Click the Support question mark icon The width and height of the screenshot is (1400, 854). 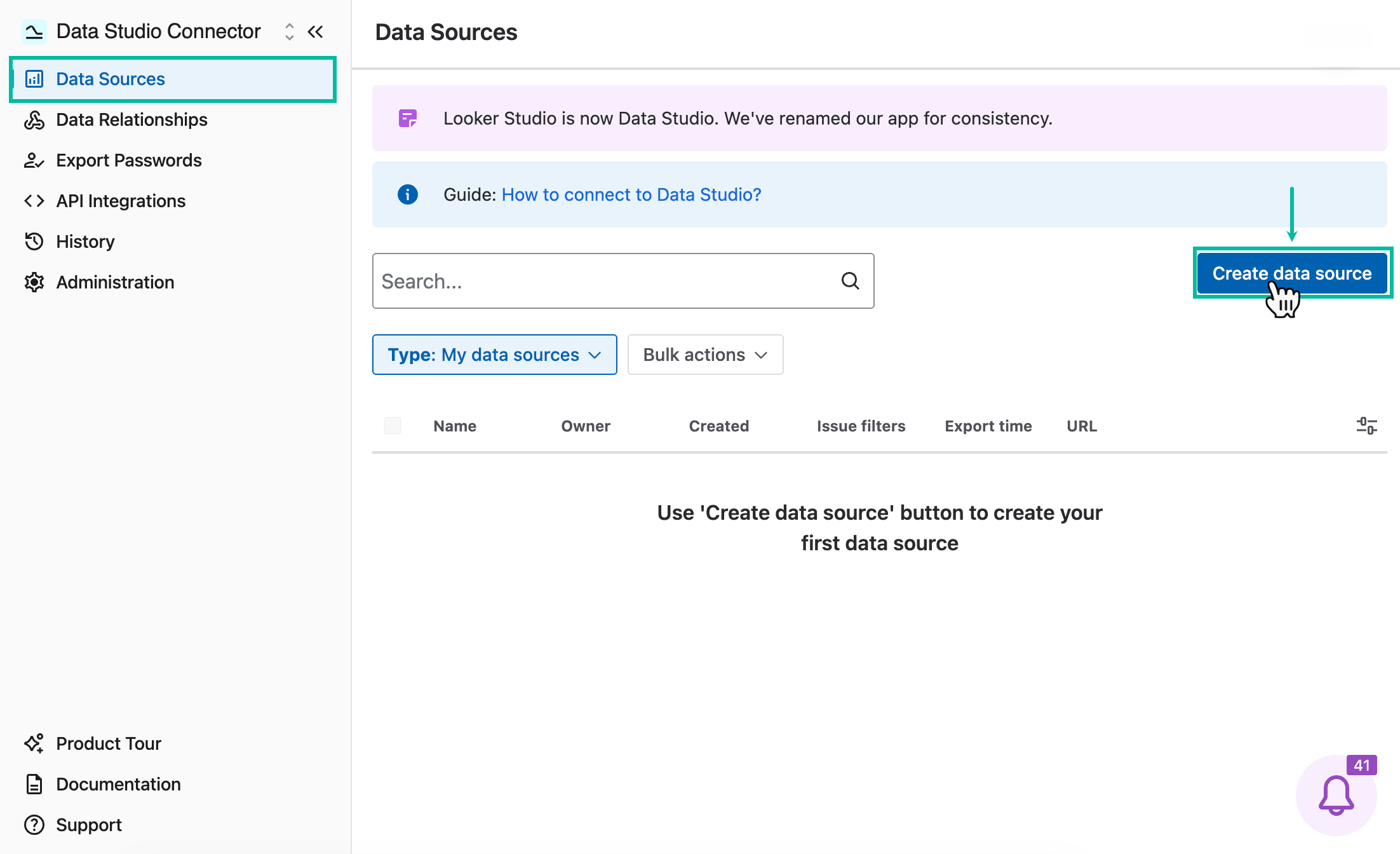(34, 825)
